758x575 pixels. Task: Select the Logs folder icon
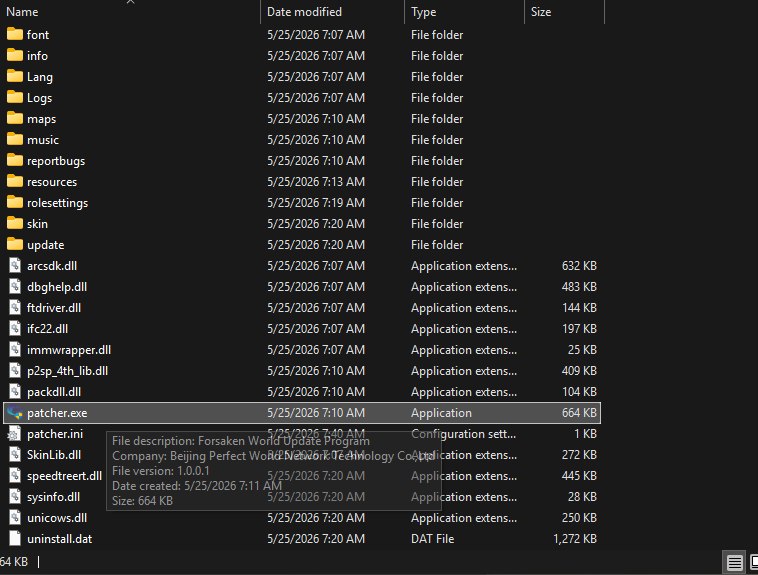15,97
